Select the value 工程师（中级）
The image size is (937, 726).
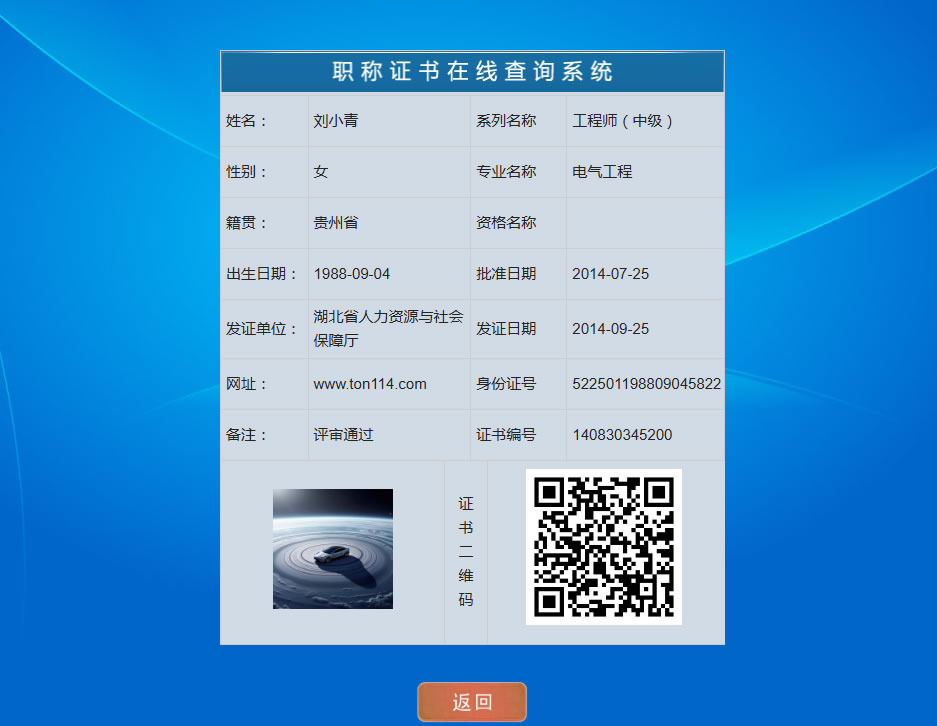tap(623, 121)
